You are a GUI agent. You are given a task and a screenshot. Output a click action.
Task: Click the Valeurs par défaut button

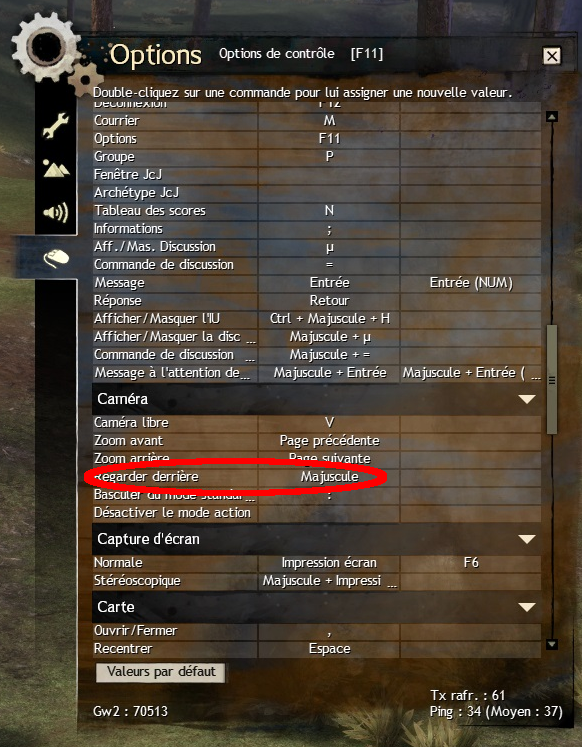click(161, 672)
